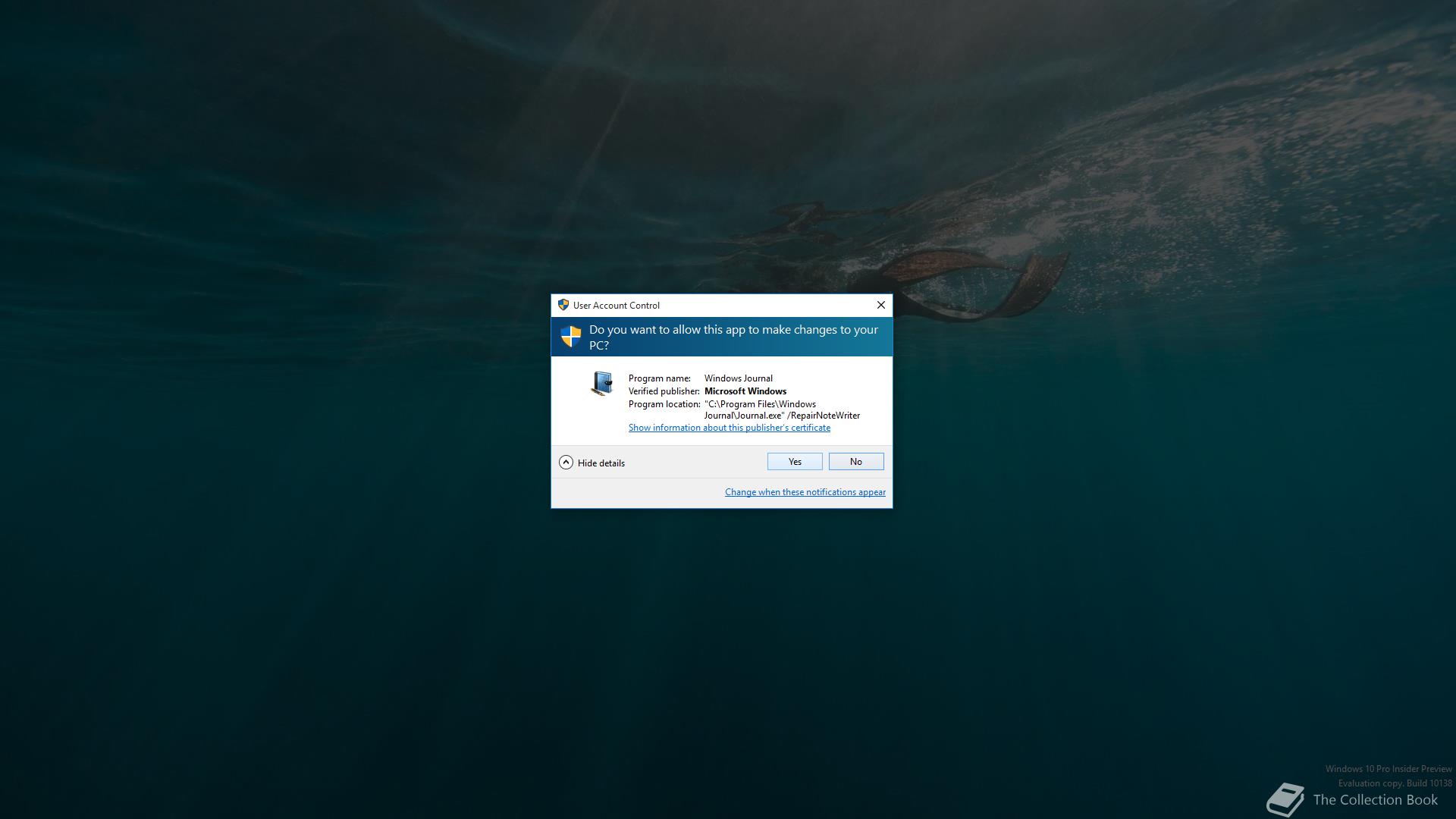Screen dimensions: 1456x819
Task: Close the User Account Control dialog
Action: pos(881,305)
